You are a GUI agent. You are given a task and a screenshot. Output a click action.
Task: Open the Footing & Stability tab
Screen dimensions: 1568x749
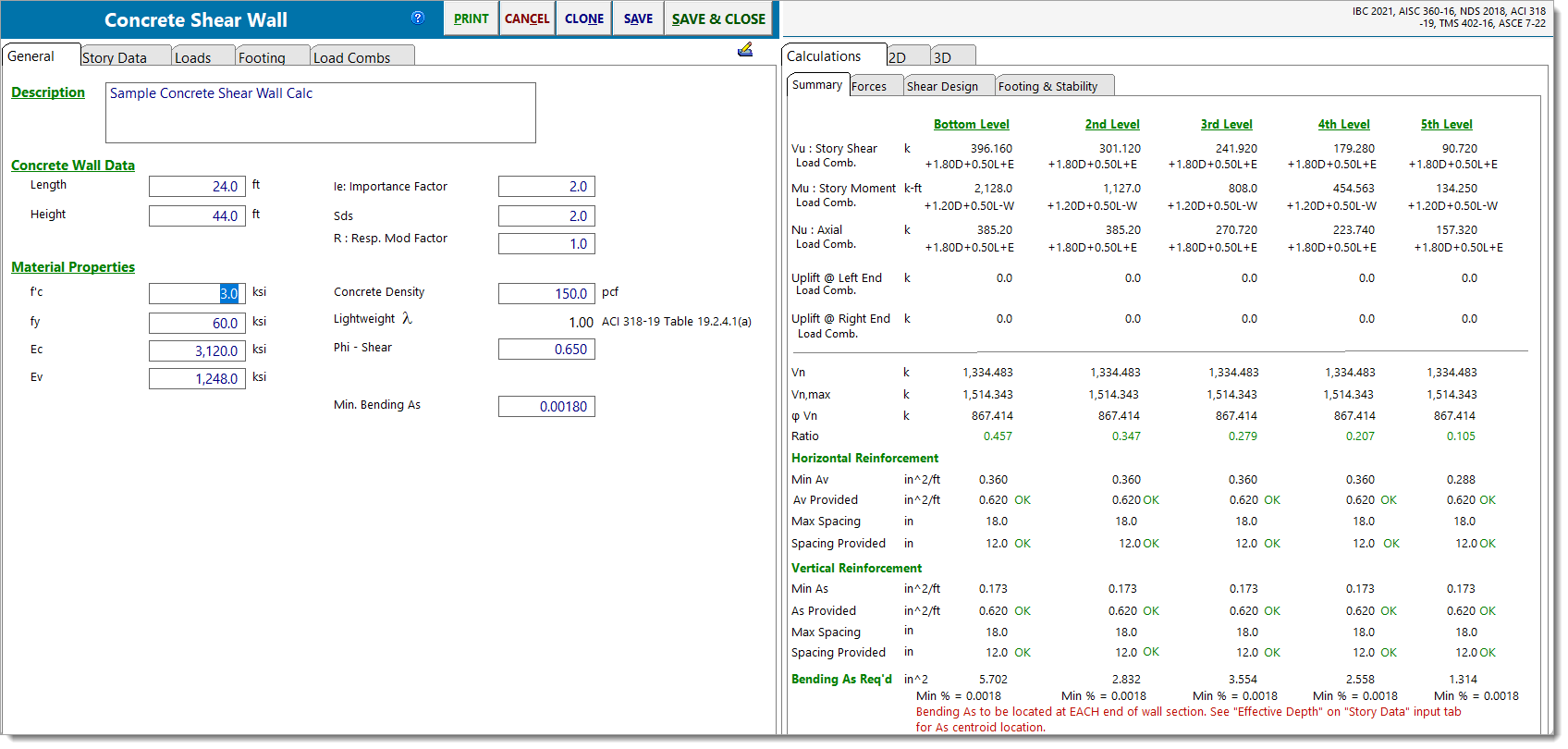tap(1047, 86)
